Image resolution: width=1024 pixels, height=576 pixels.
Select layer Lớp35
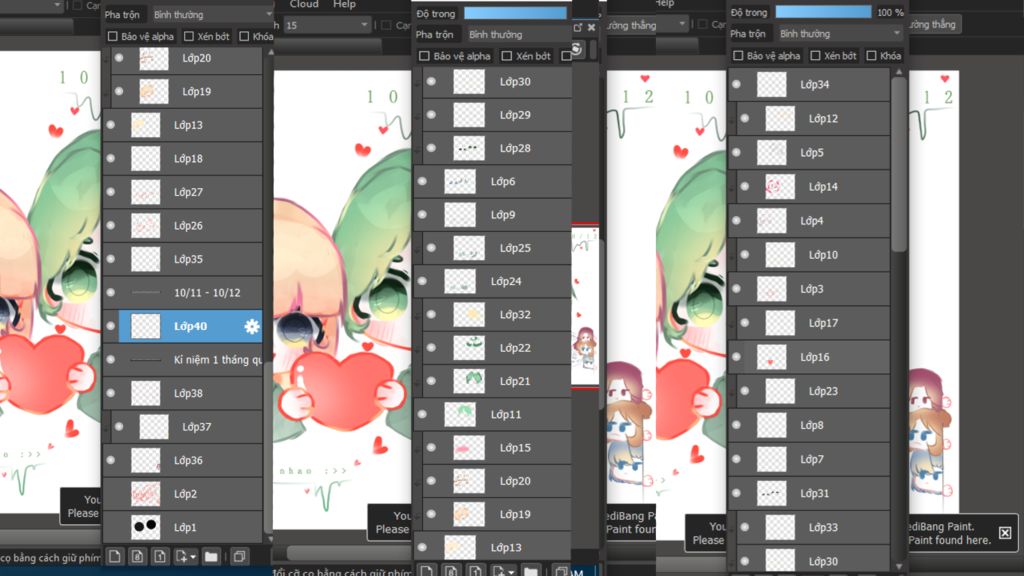(x=182, y=259)
